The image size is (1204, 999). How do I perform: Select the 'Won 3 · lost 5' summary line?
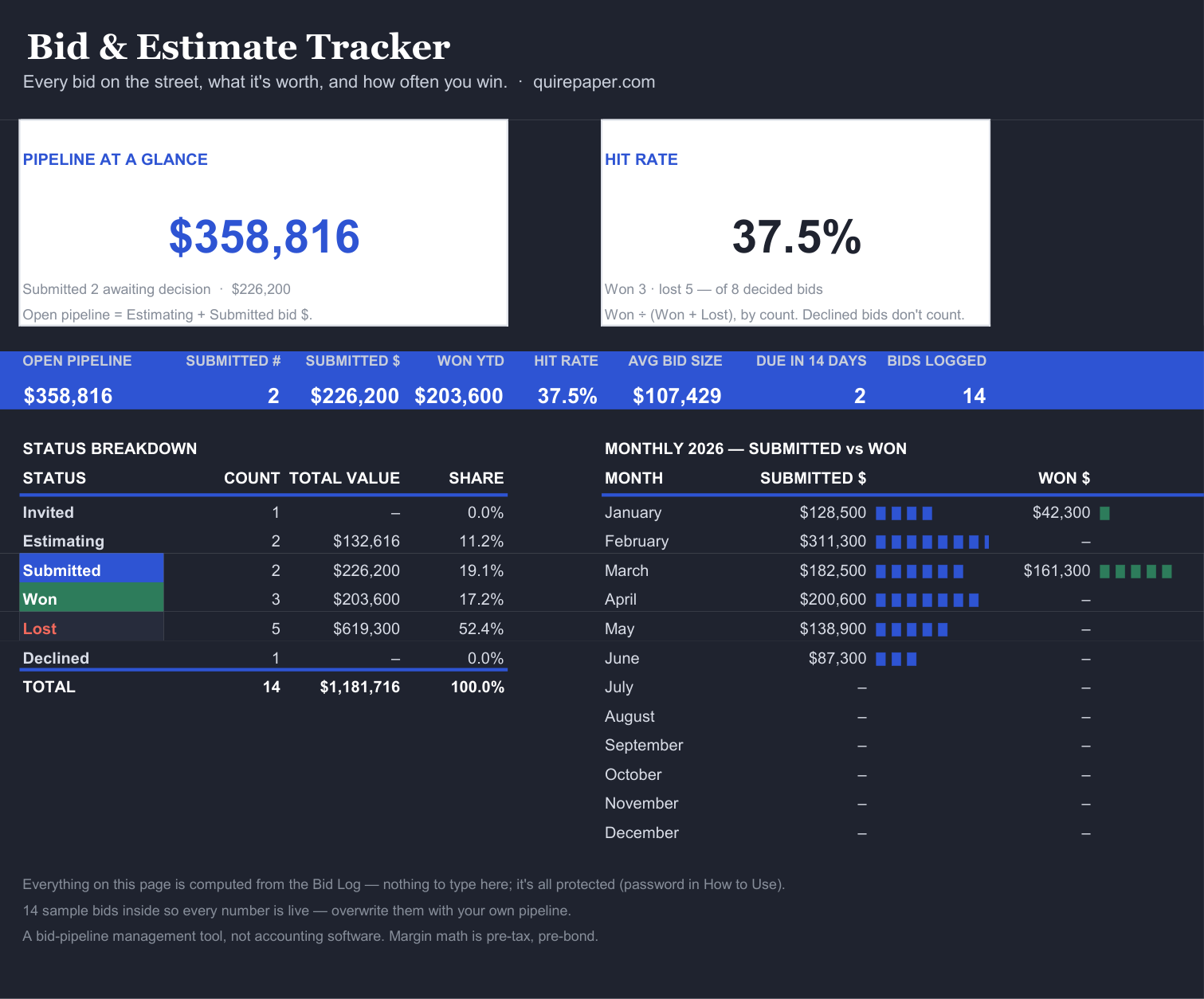click(714, 289)
